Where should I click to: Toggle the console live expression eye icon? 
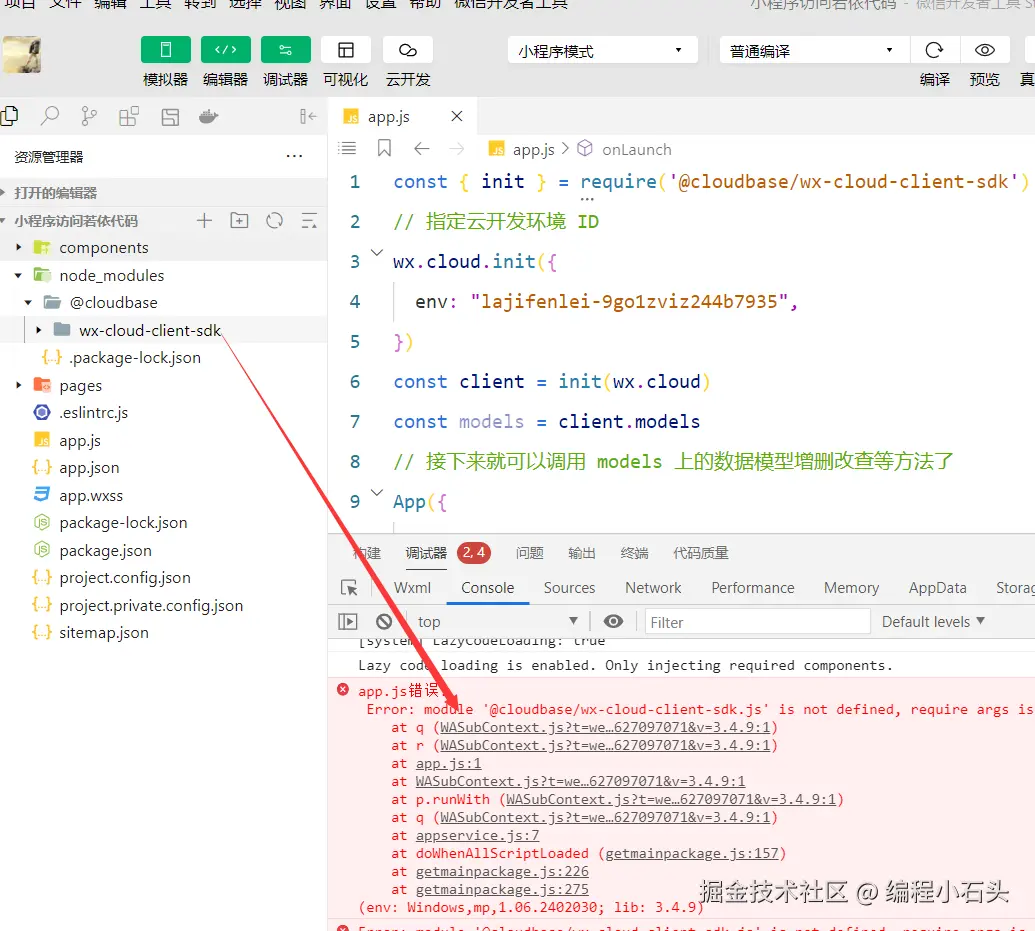pos(613,621)
